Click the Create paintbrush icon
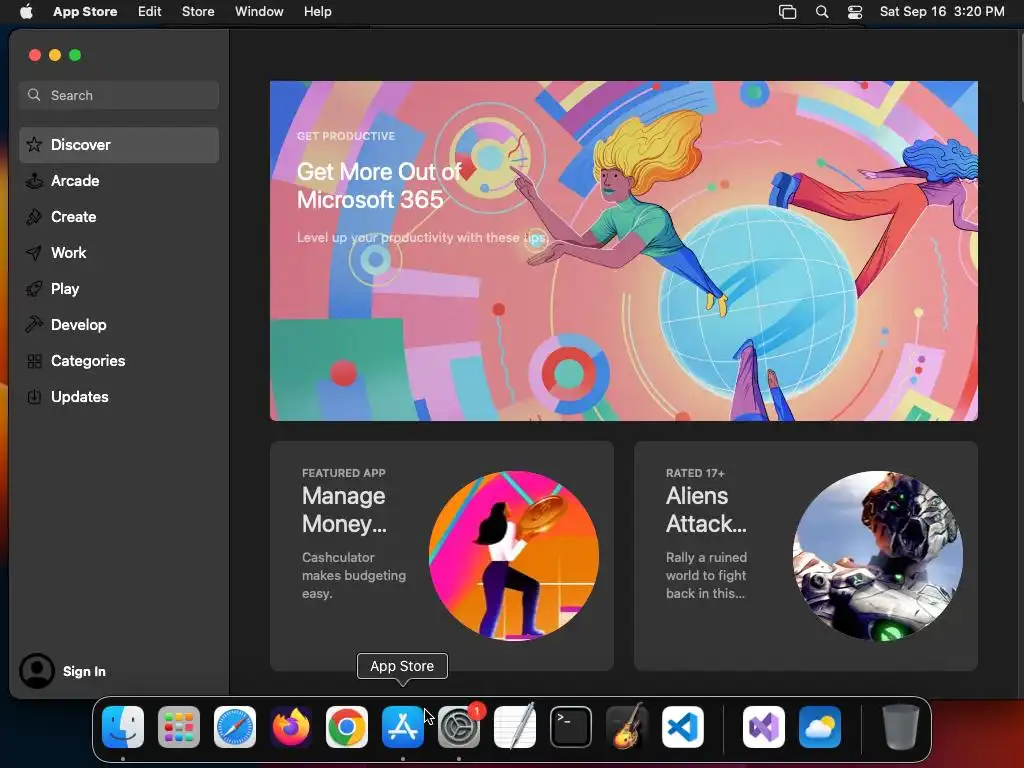 34,217
